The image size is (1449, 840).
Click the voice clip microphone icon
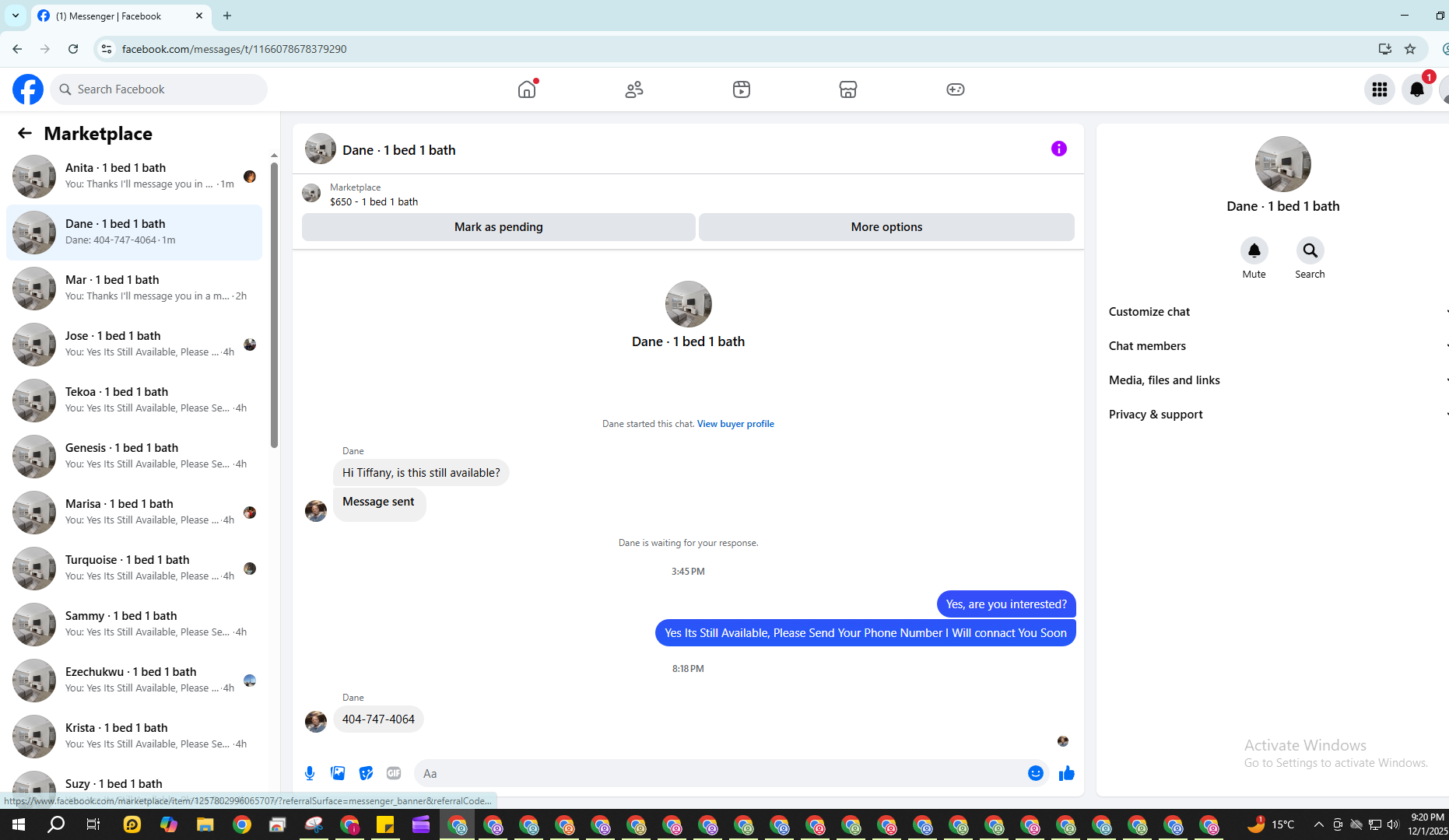point(310,773)
